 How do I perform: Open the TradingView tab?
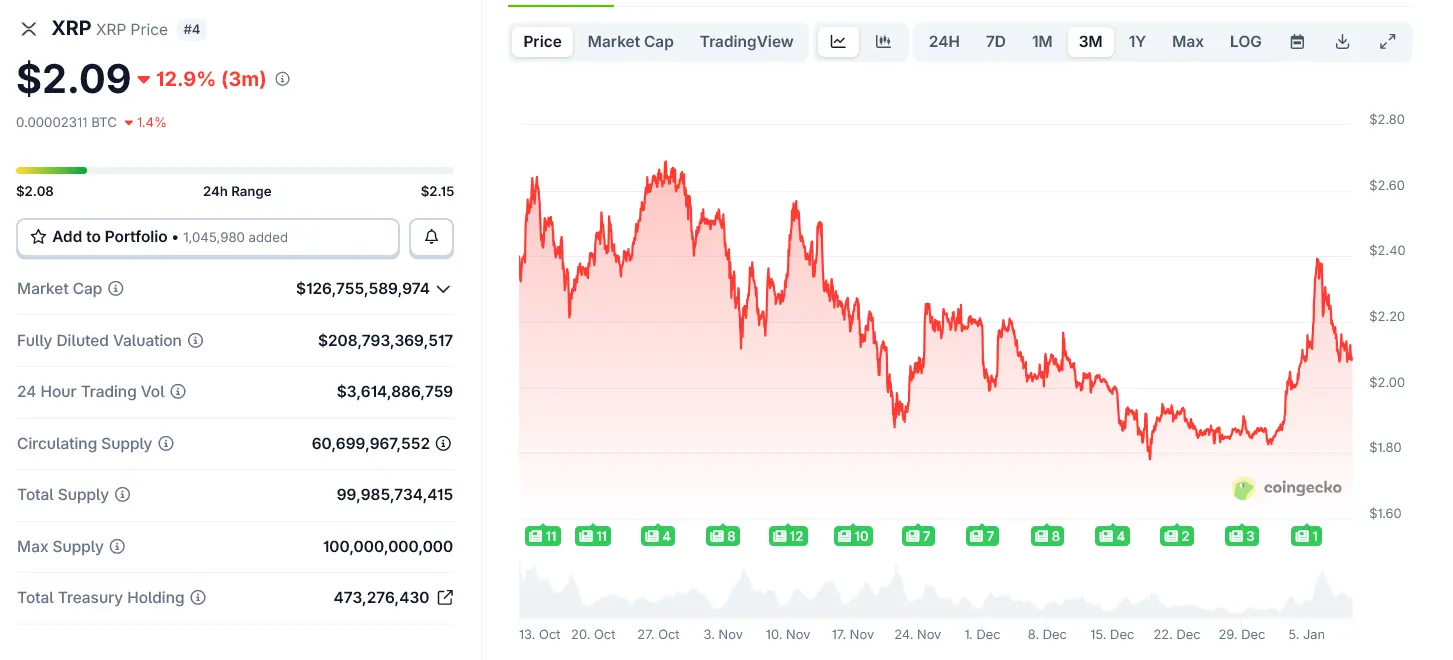pos(746,41)
